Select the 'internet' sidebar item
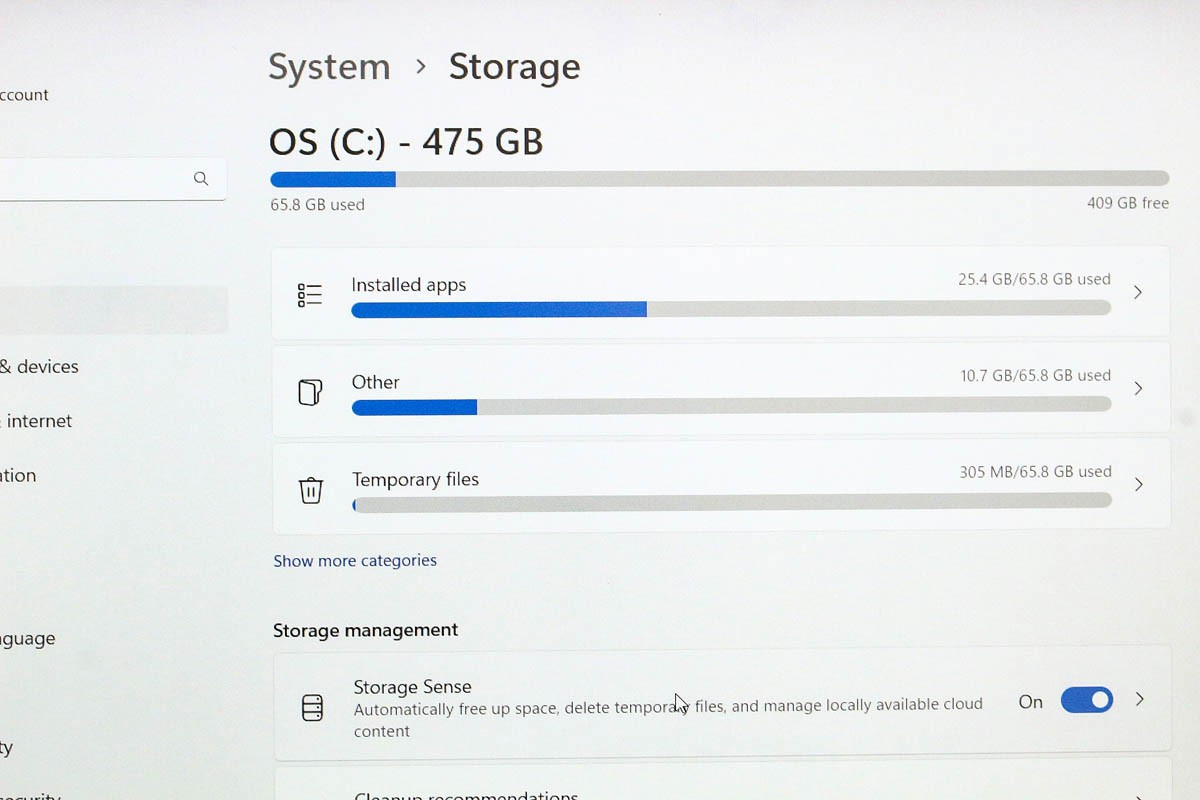 [x=38, y=421]
